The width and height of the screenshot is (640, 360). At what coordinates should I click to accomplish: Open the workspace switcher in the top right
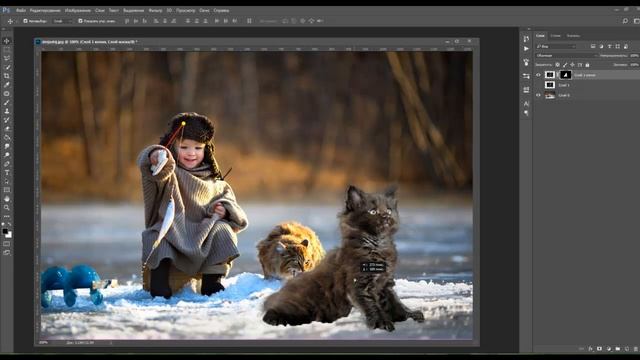[x=636, y=20]
